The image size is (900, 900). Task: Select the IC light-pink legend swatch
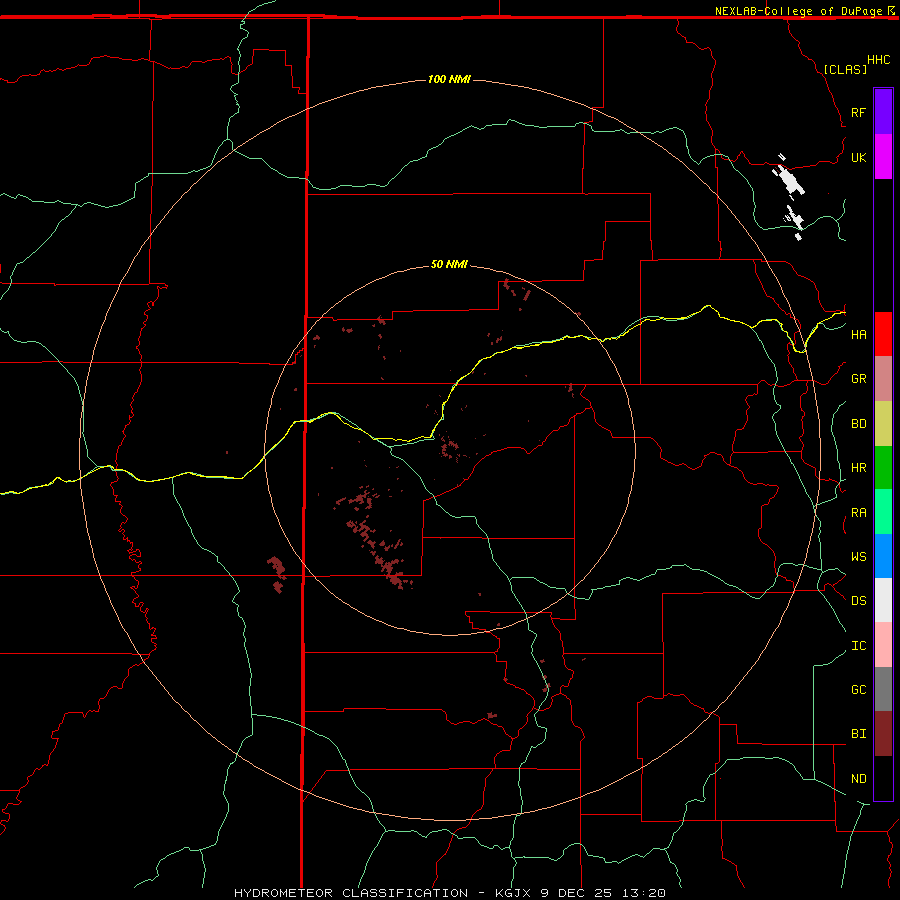click(883, 645)
